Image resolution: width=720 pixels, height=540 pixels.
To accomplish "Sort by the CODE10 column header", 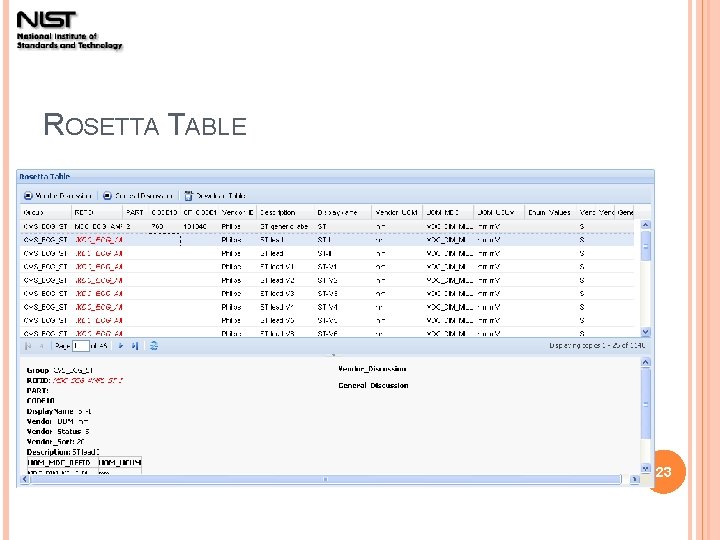I will 164,213.
